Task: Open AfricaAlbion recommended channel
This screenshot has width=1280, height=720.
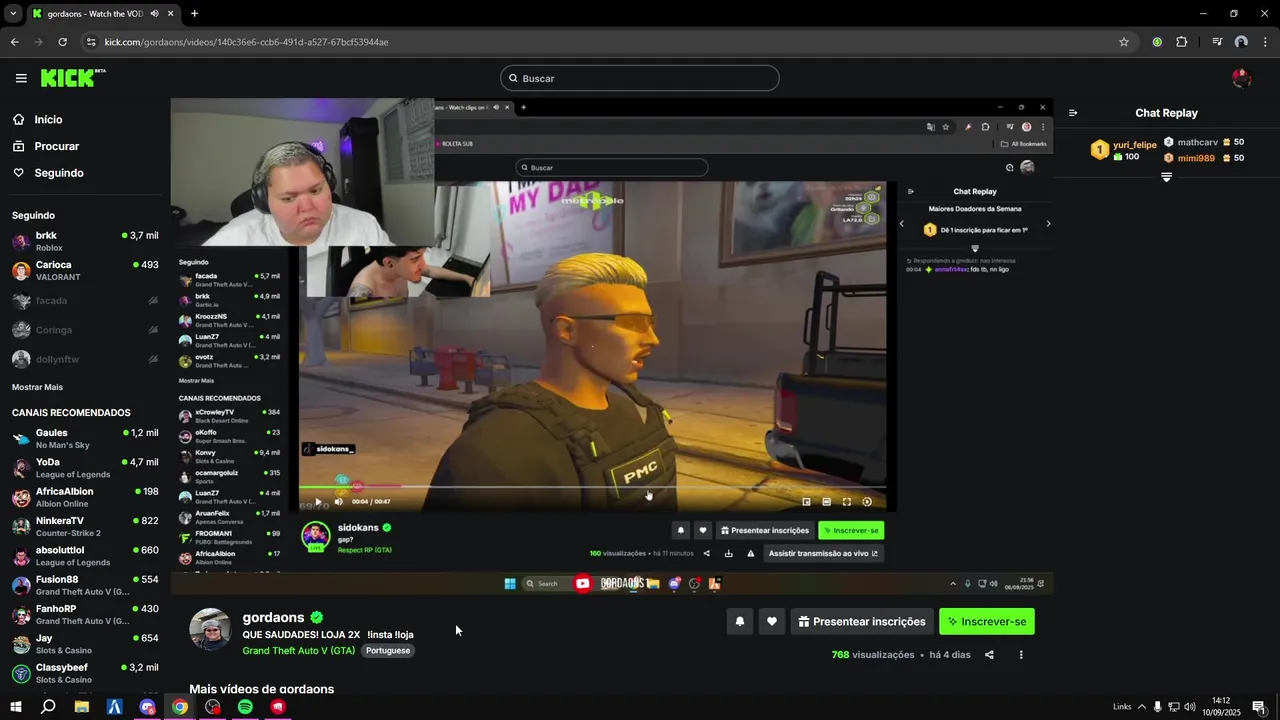Action: [85, 497]
